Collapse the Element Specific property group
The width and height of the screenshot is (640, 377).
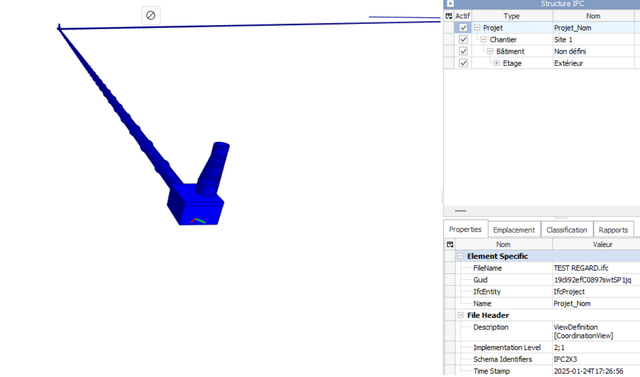coord(460,256)
